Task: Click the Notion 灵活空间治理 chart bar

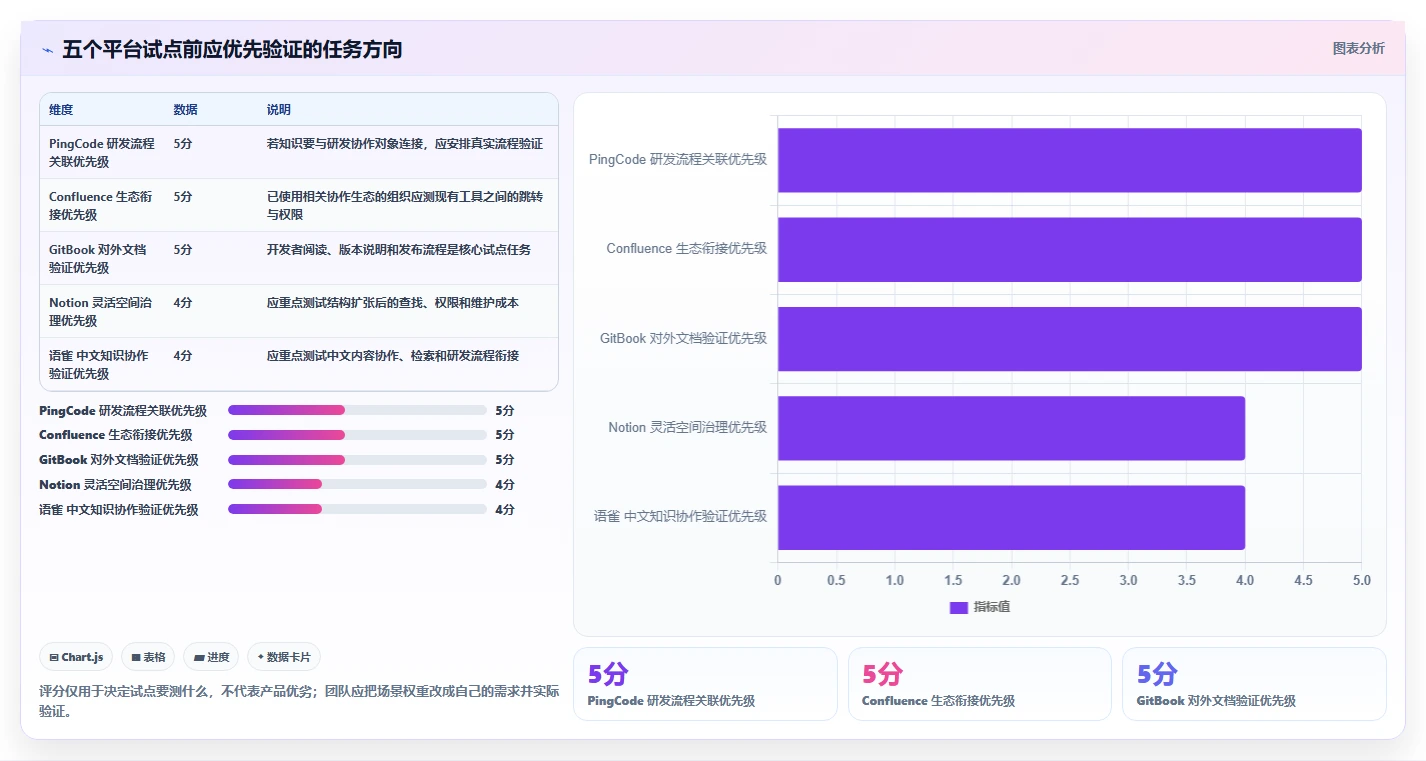Action: pyautogui.click(x=1011, y=428)
